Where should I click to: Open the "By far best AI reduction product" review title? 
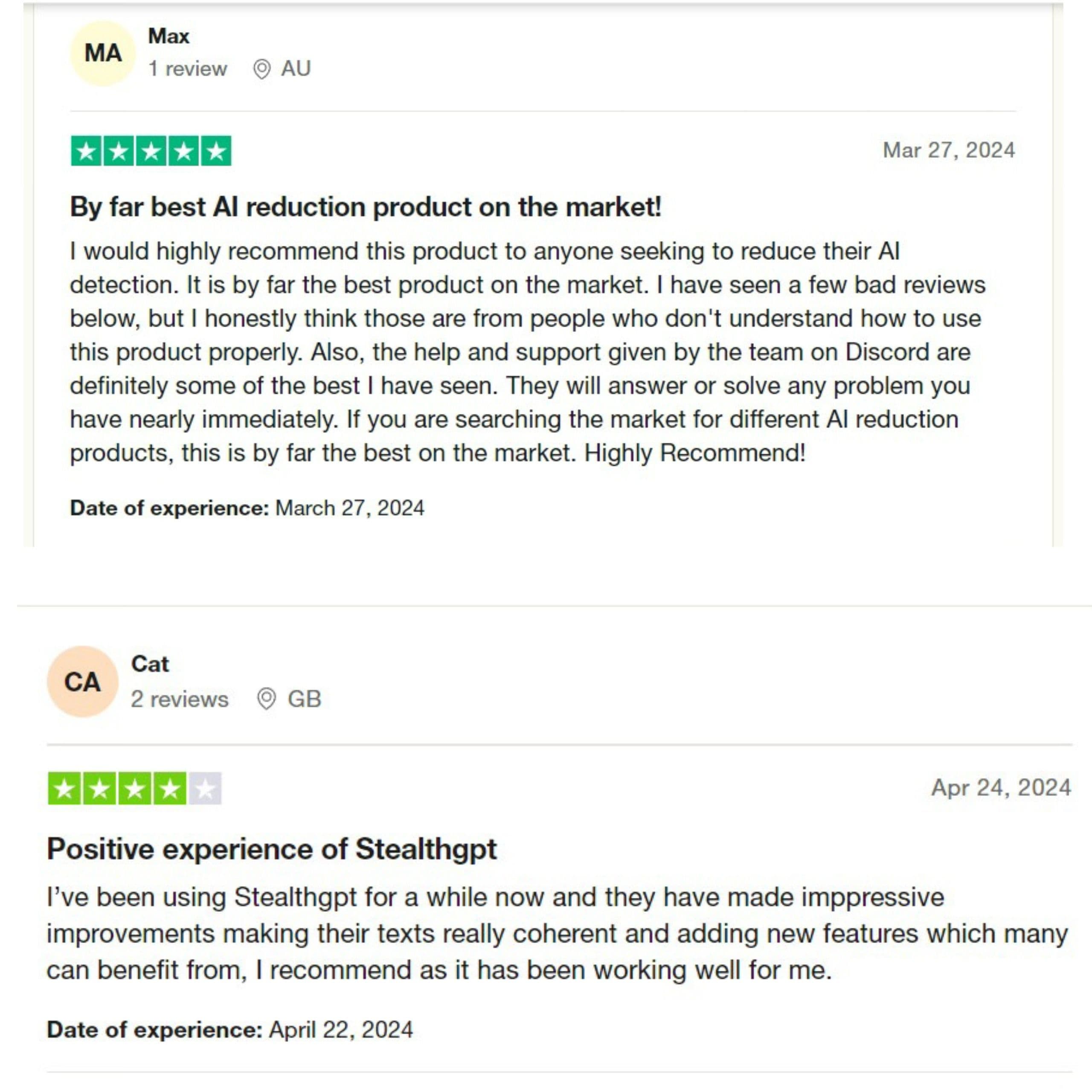point(365,207)
